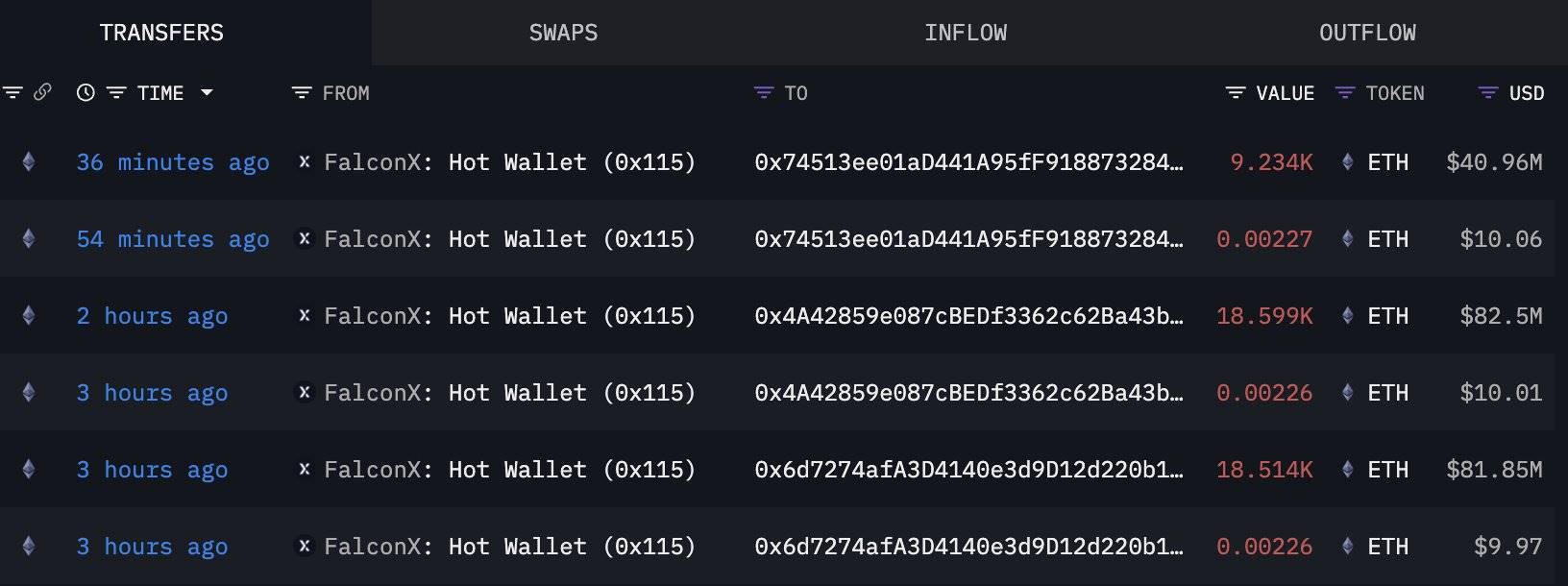Switch to the INFLOW tab
The image size is (1568, 586).
point(965,33)
